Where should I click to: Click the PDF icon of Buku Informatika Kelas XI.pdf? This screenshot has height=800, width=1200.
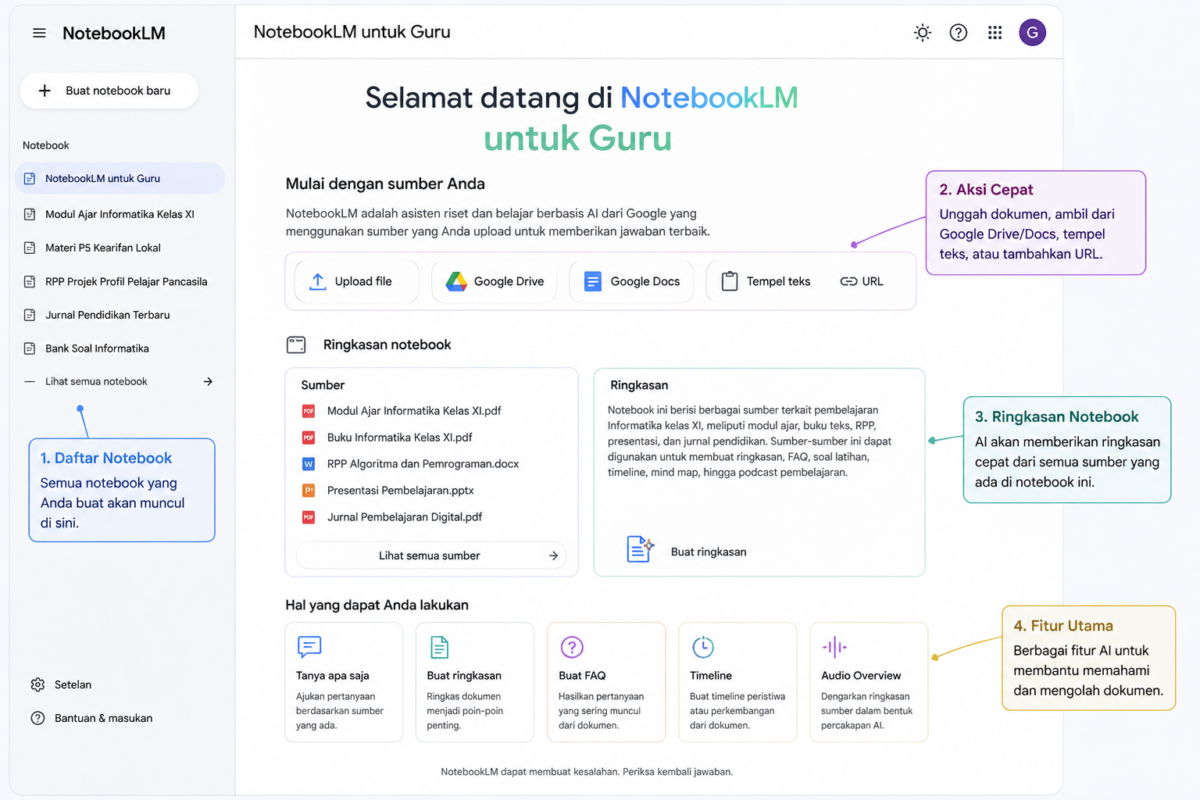click(308, 437)
